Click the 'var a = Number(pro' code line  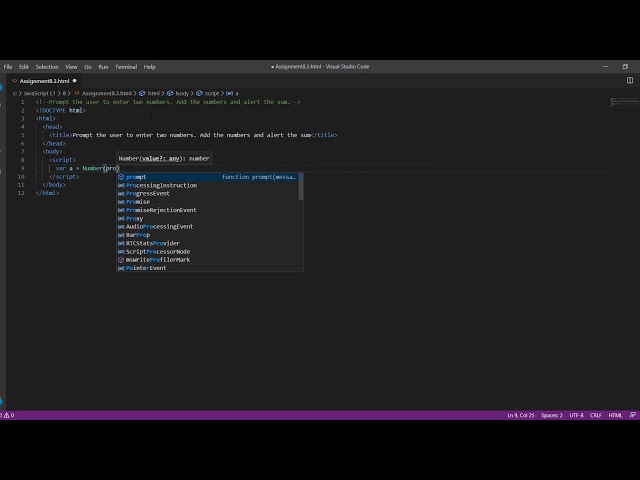pyautogui.click(x=87, y=168)
